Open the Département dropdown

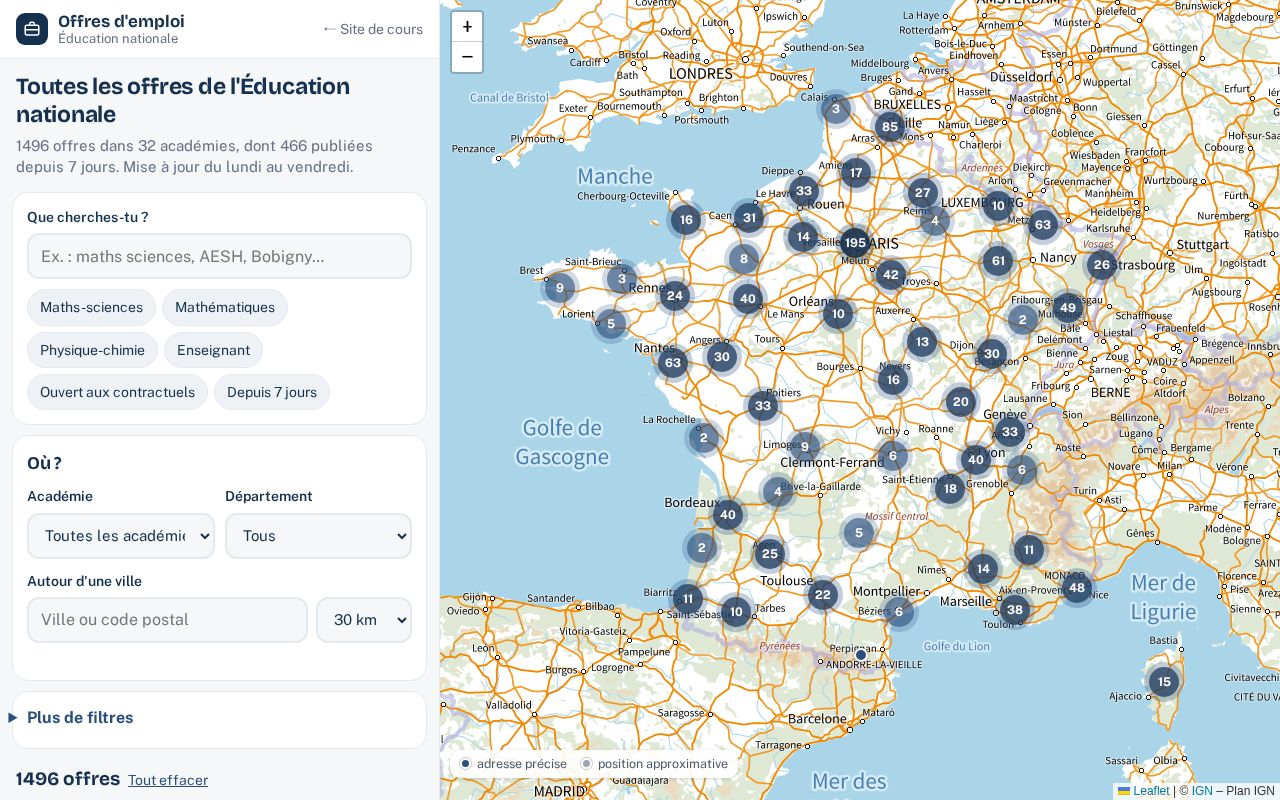click(x=318, y=536)
